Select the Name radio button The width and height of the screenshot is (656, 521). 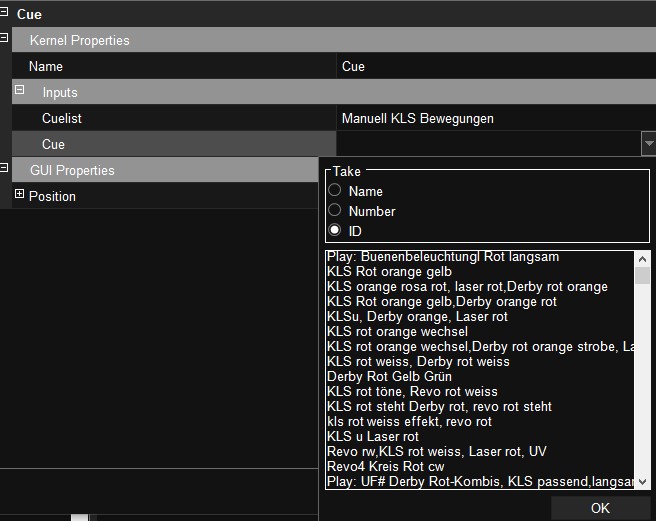[x=335, y=191]
